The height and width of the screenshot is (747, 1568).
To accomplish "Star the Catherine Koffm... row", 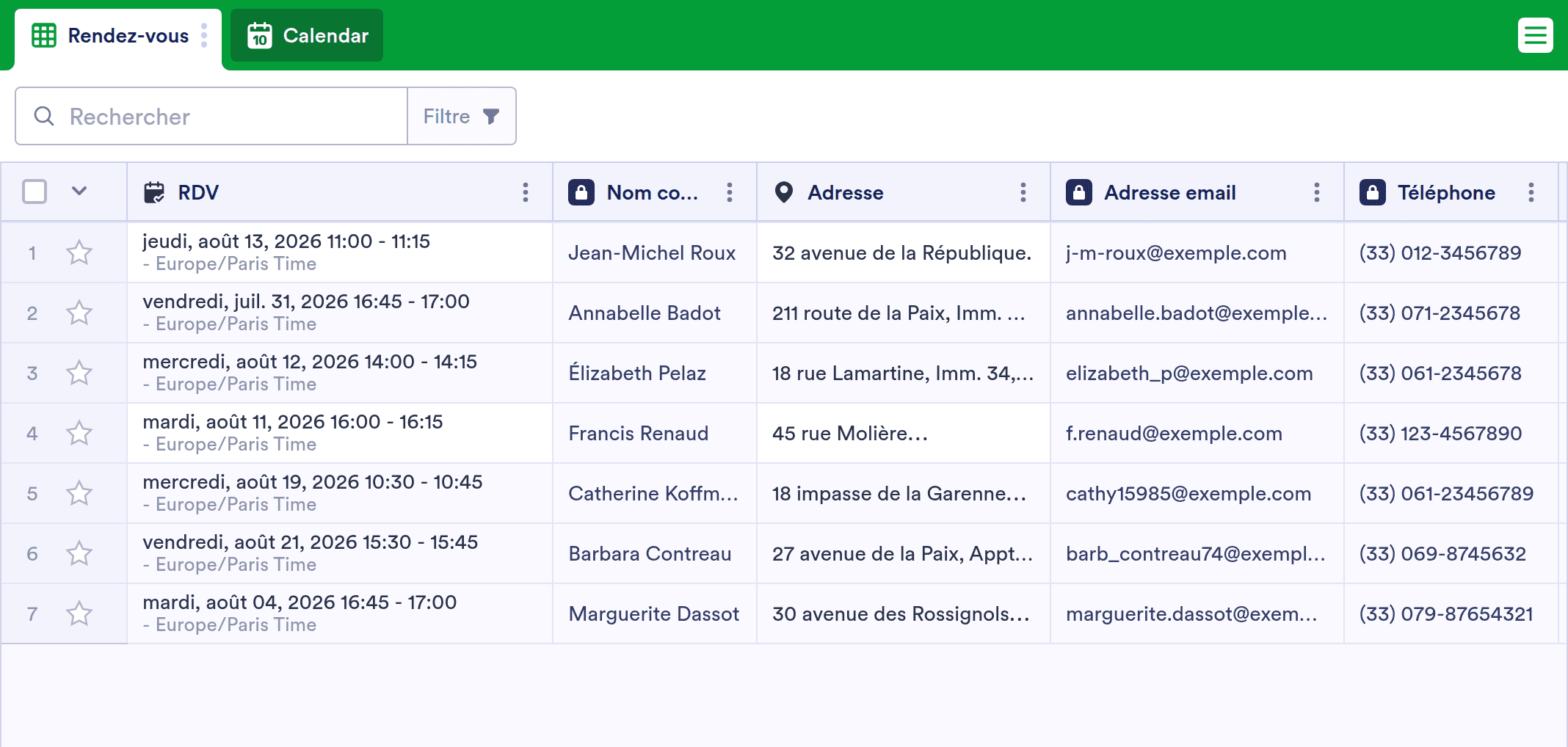I will [x=79, y=493].
